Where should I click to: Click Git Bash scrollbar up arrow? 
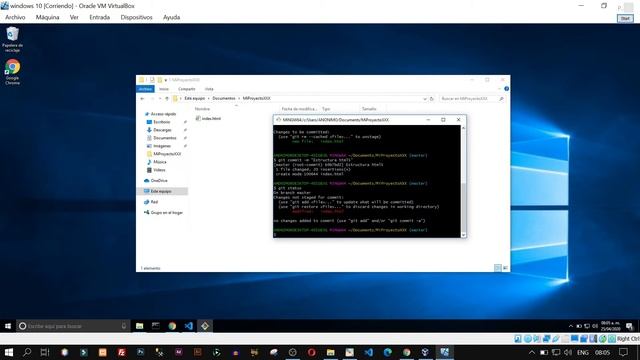coord(463,128)
